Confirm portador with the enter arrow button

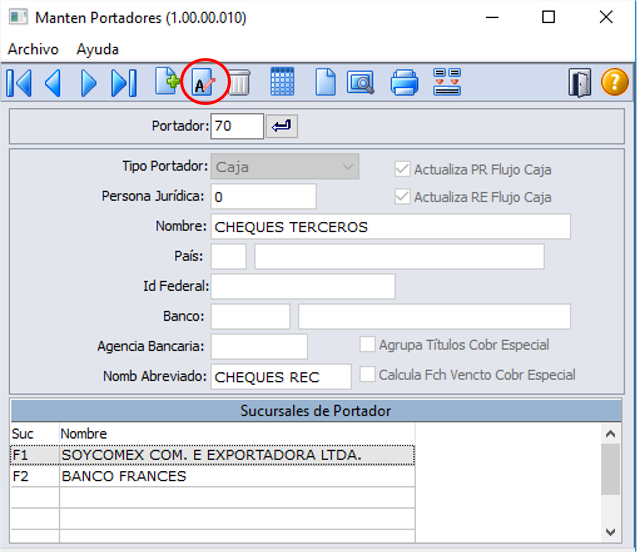pos(282,126)
